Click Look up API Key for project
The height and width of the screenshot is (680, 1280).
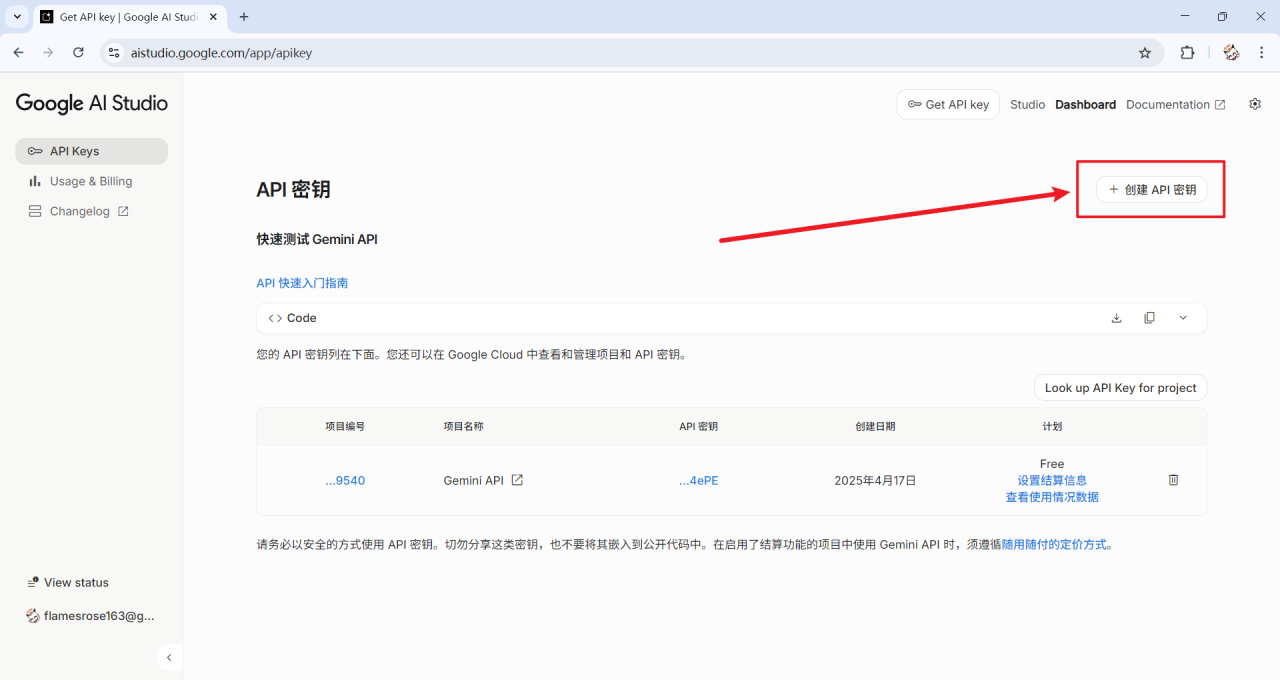1120,388
